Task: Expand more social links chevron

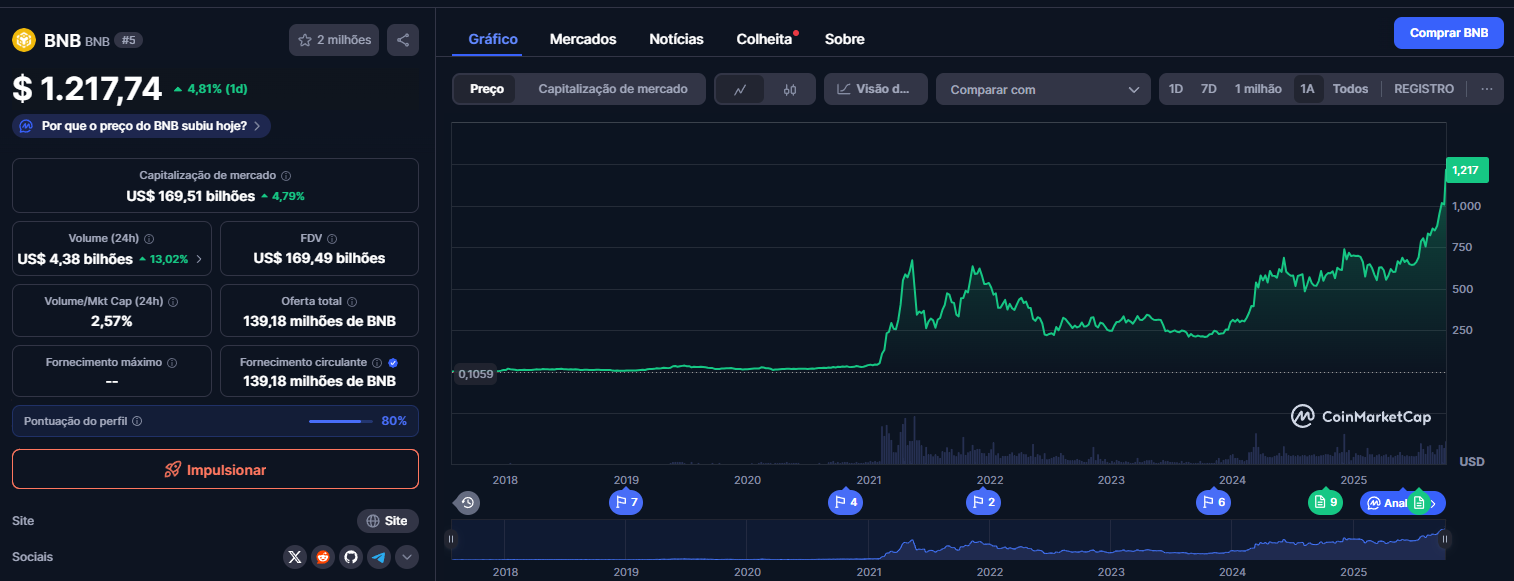Action: [x=407, y=557]
